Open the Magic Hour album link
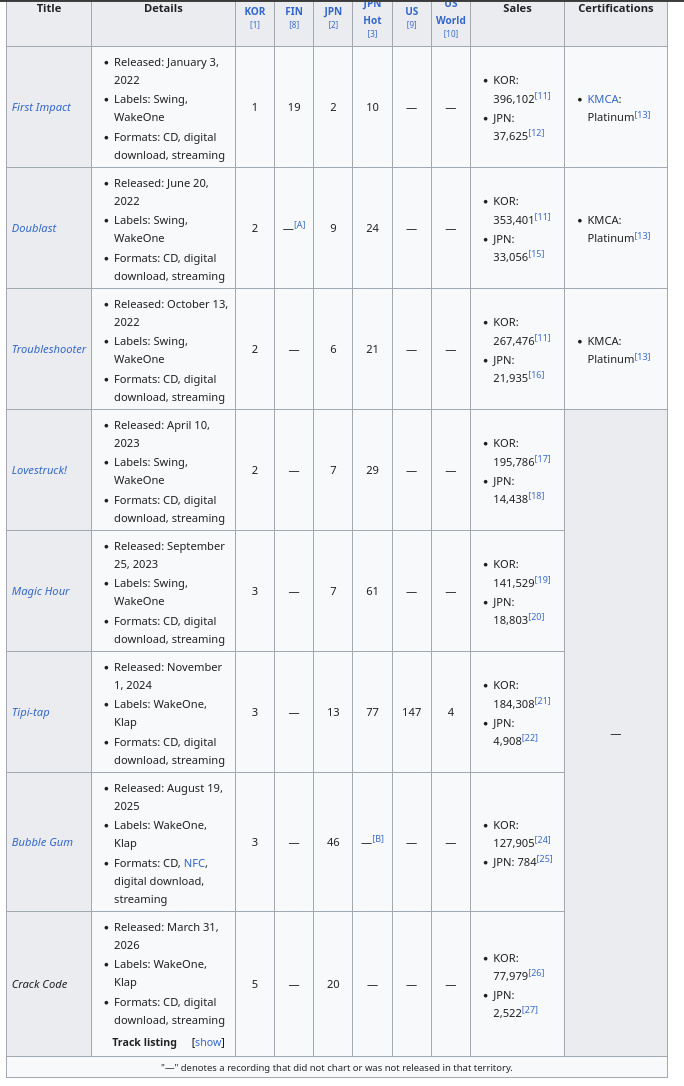 click(40, 591)
